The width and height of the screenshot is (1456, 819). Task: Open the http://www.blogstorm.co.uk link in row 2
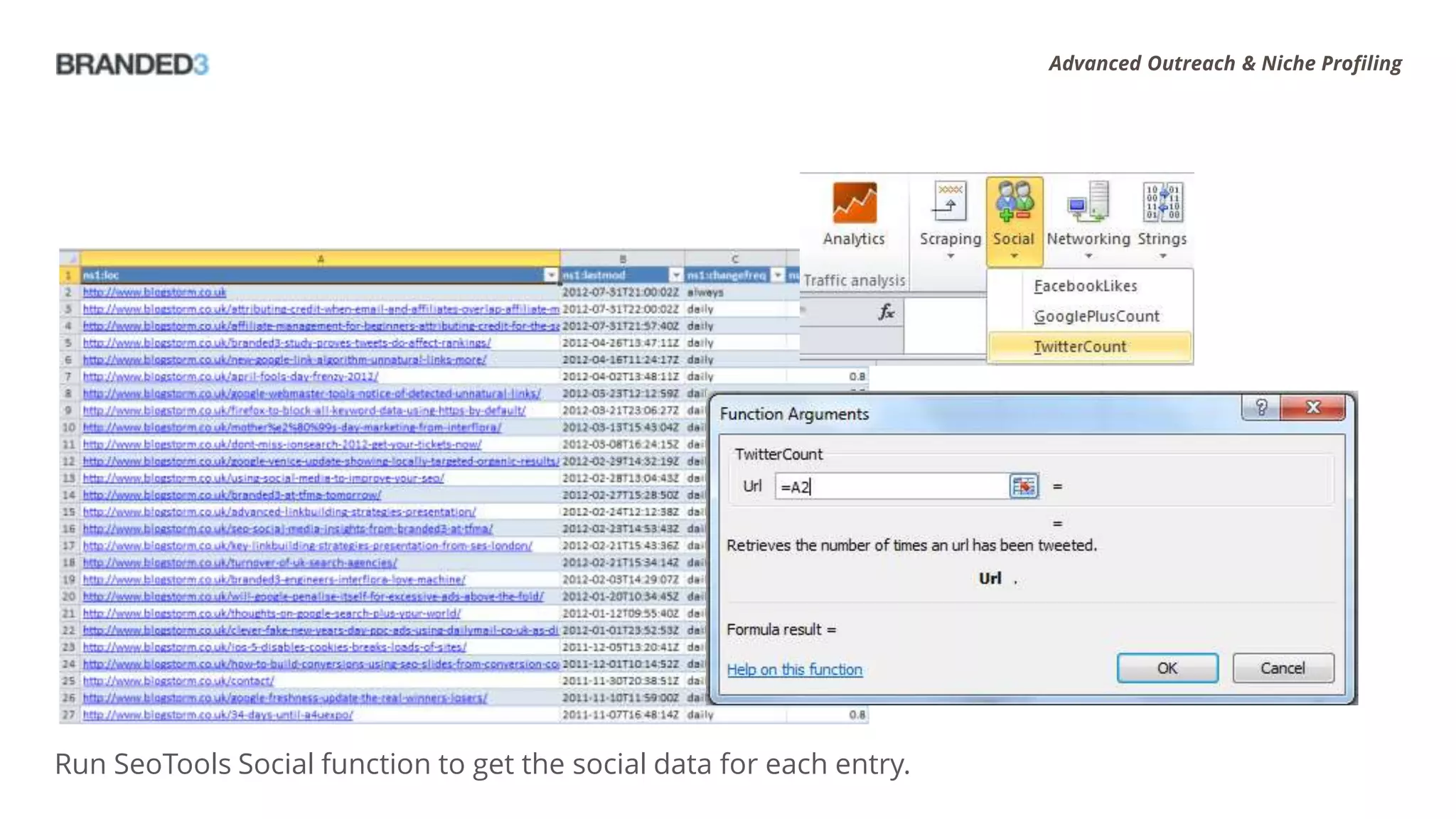pos(154,292)
